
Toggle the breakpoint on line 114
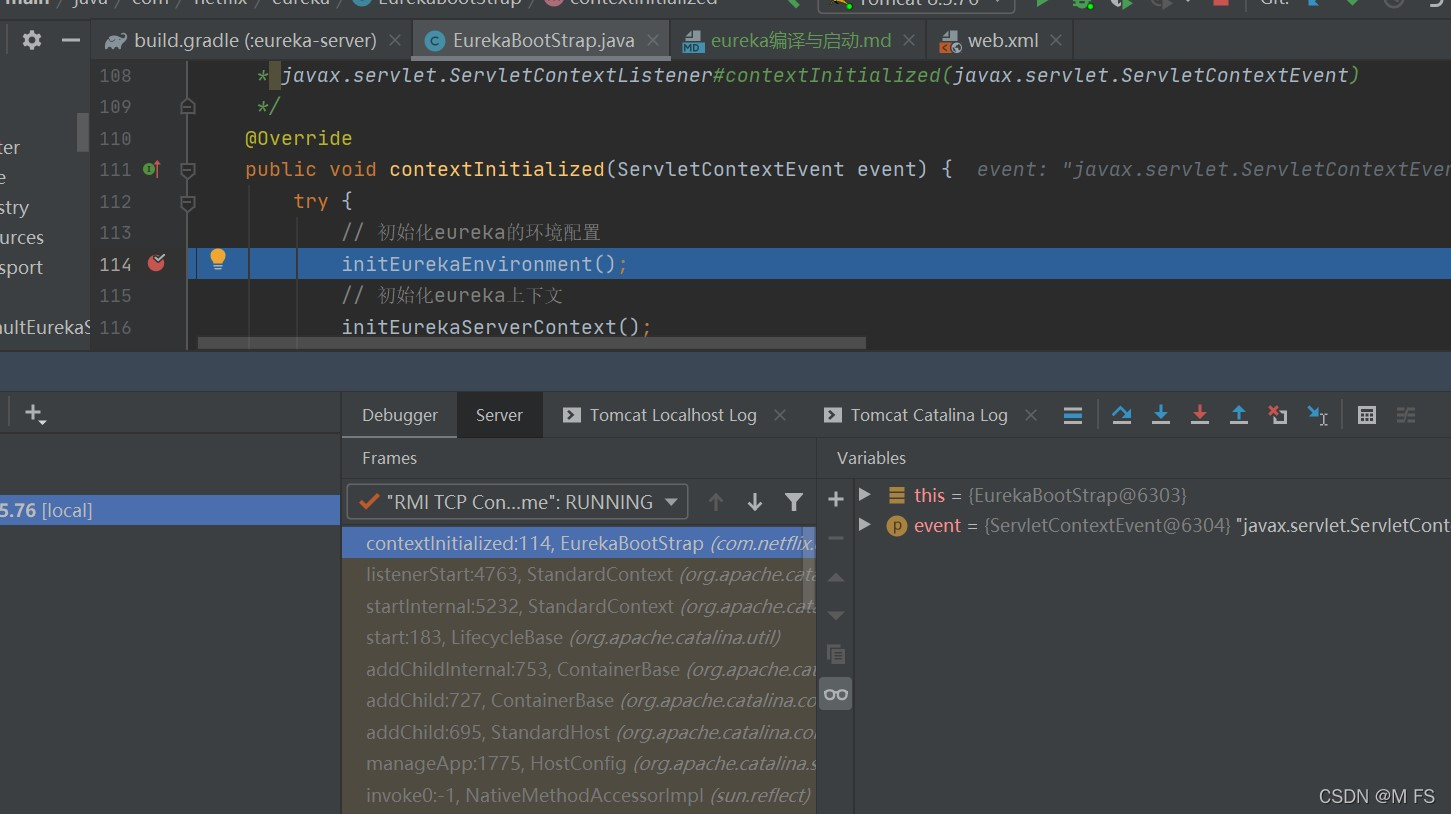click(x=156, y=263)
